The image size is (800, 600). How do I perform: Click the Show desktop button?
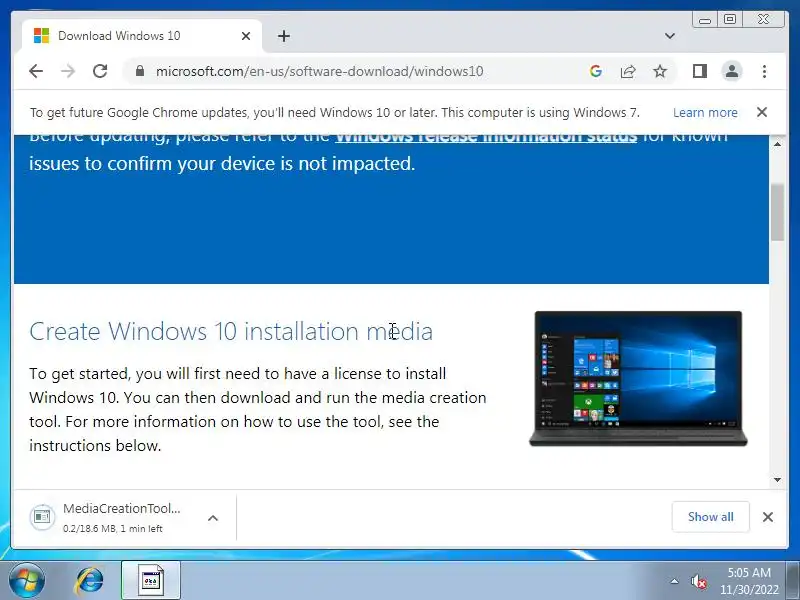click(x=793, y=581)
